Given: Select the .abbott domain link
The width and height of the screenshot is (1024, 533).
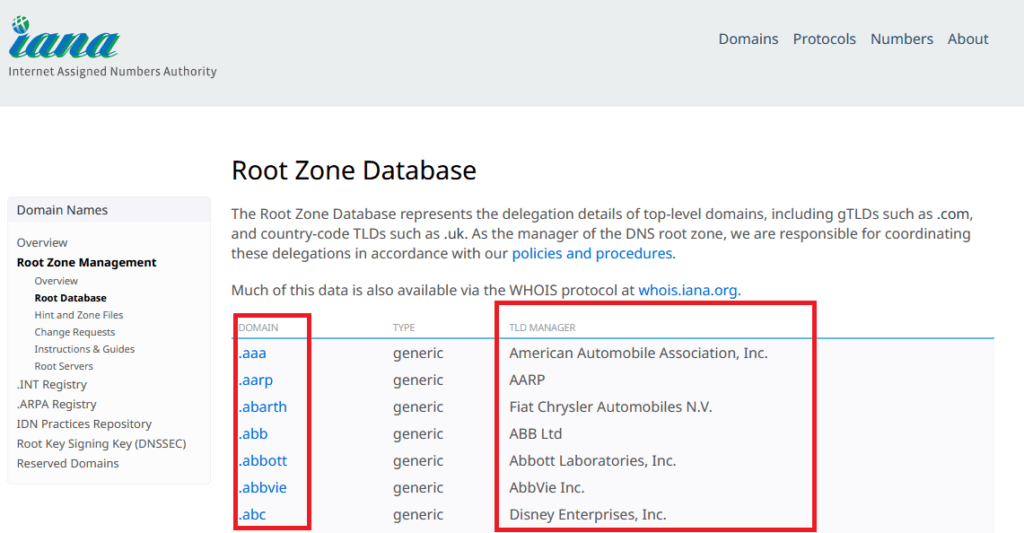Looking at the screenshot, I should point(263,460).
